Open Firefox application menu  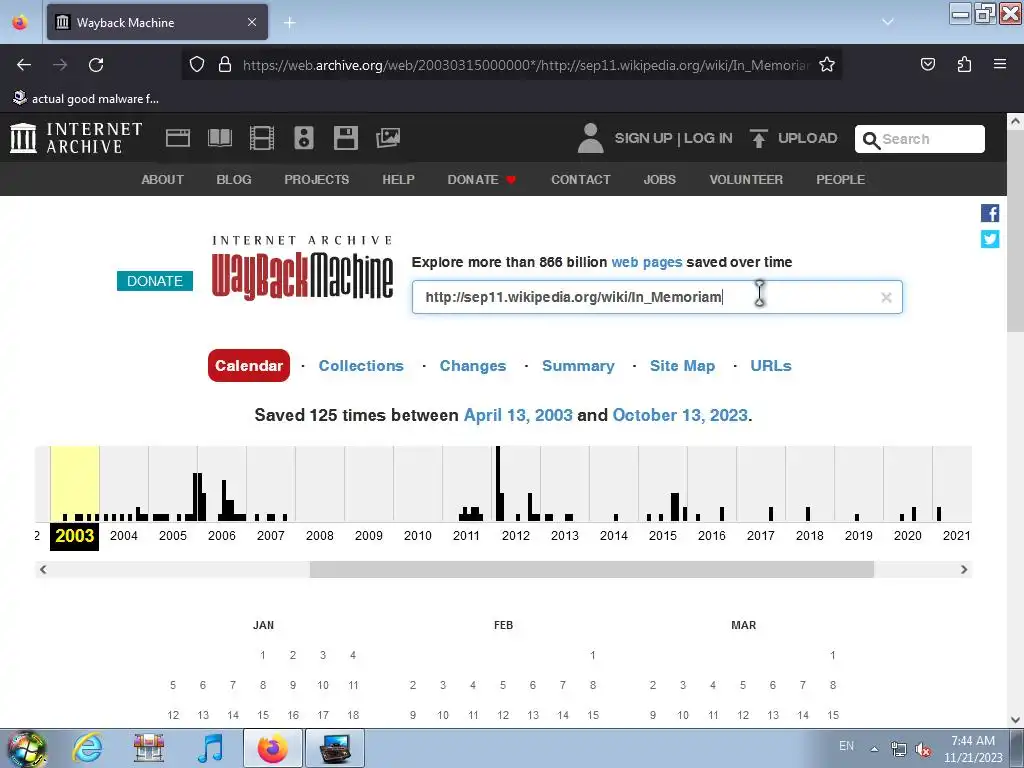click(x=1000, y=65)
